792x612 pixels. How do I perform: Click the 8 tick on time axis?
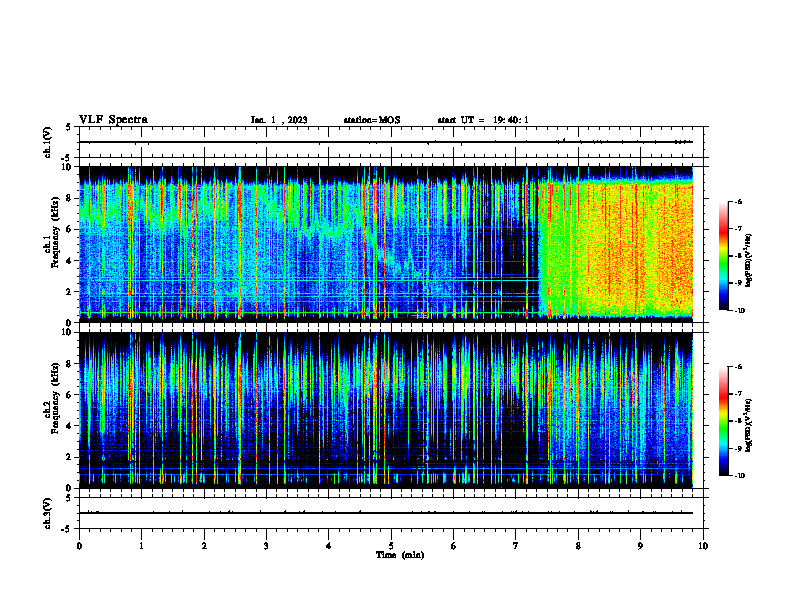[x=578, y=546]
